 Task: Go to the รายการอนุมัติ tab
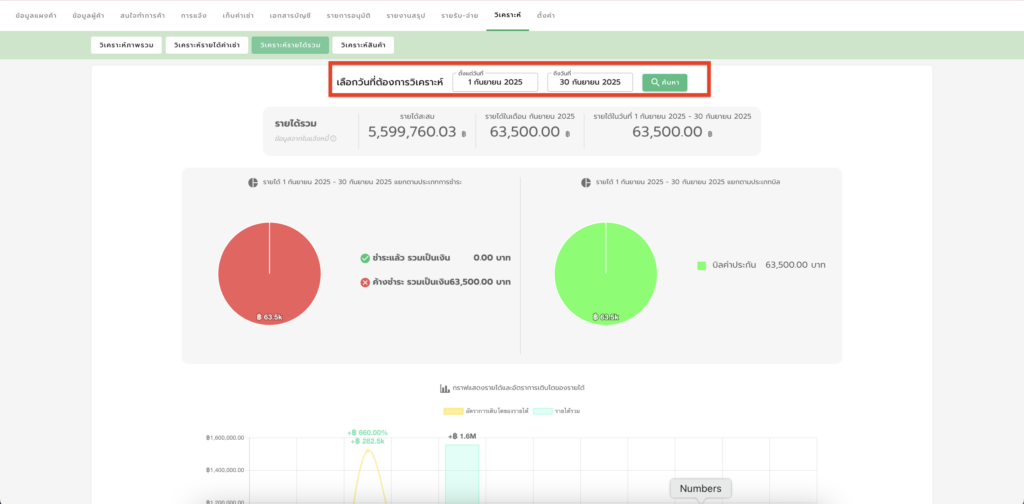coord(348,14)
